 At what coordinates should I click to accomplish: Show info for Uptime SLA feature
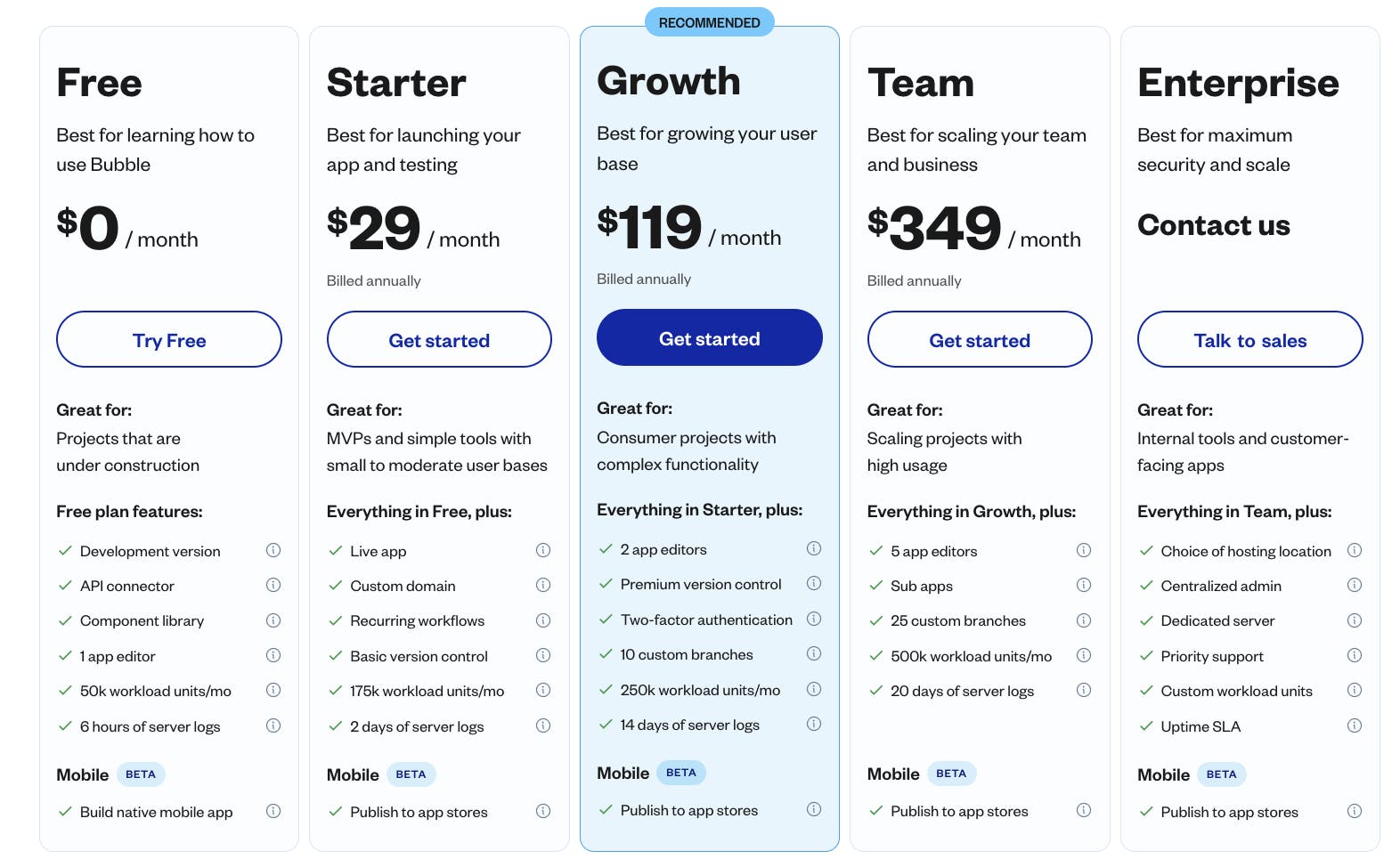pos(1355,725)
